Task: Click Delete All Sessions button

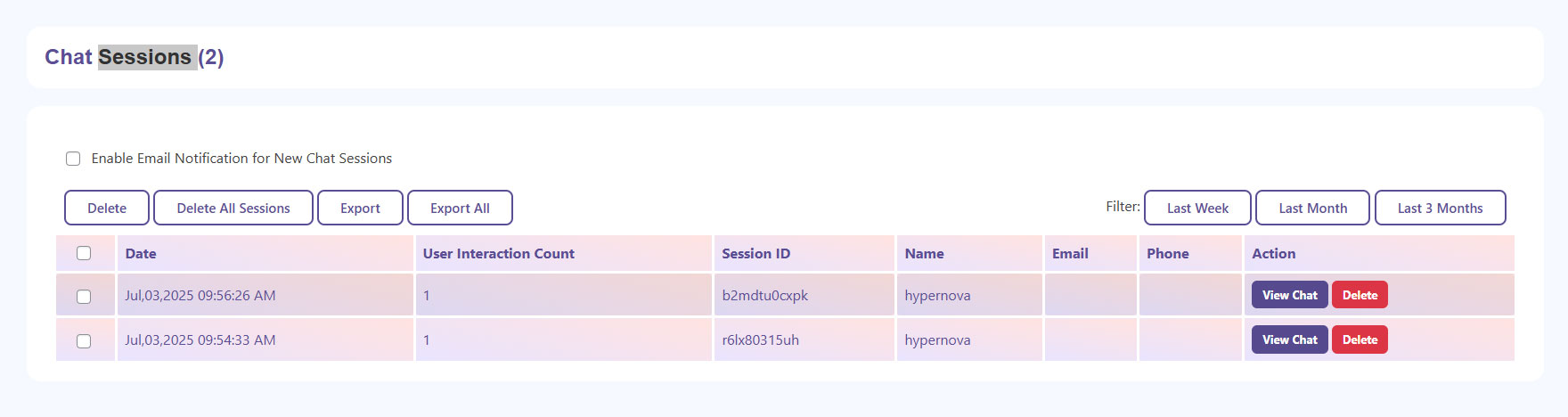Action: 233,208
